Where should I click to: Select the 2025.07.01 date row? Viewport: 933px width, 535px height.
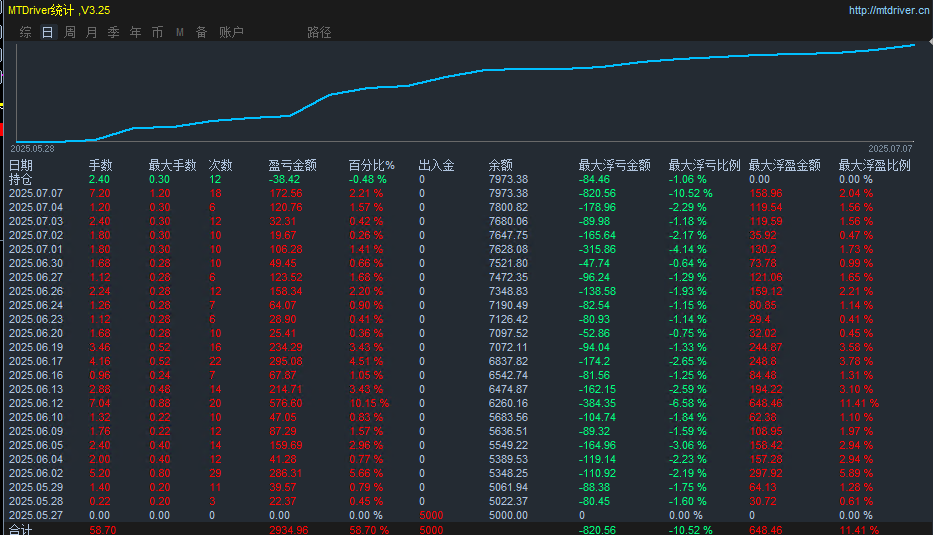(x=36, y=249)
